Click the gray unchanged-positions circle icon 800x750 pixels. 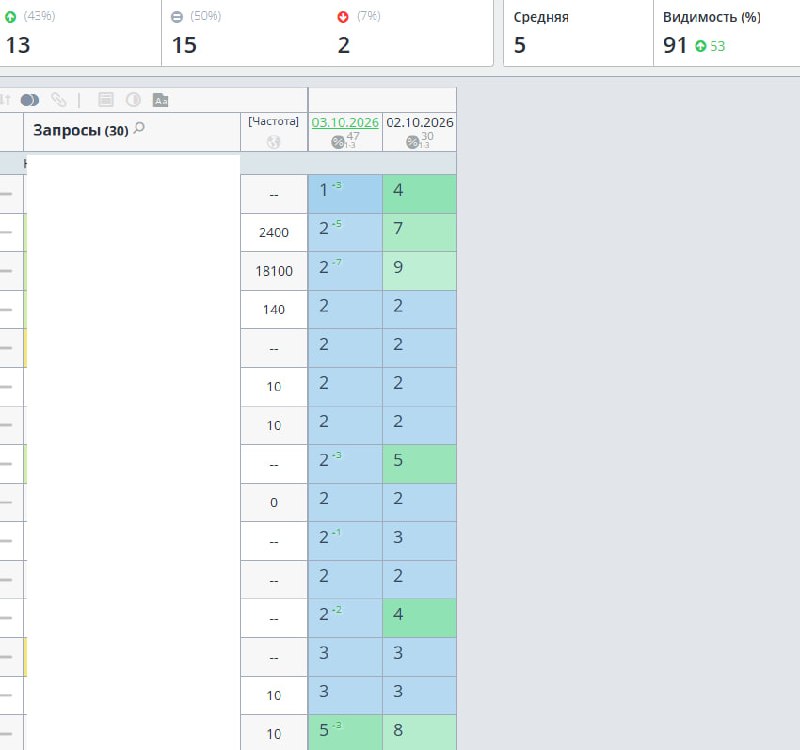pyautogui.click(x=177, y=17)
